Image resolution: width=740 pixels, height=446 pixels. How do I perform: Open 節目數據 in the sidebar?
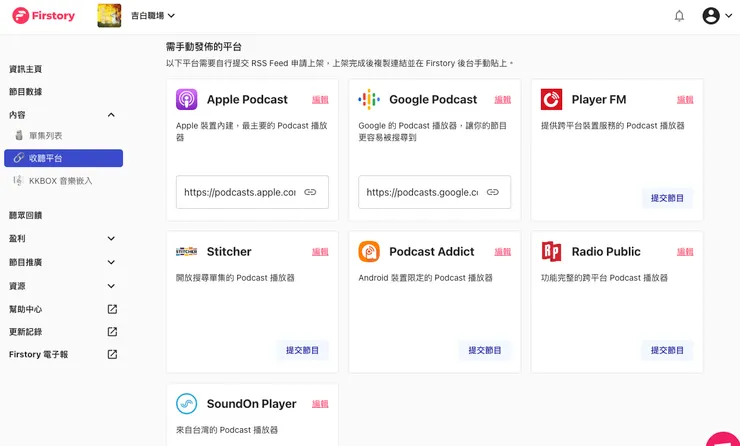point(25,92)
